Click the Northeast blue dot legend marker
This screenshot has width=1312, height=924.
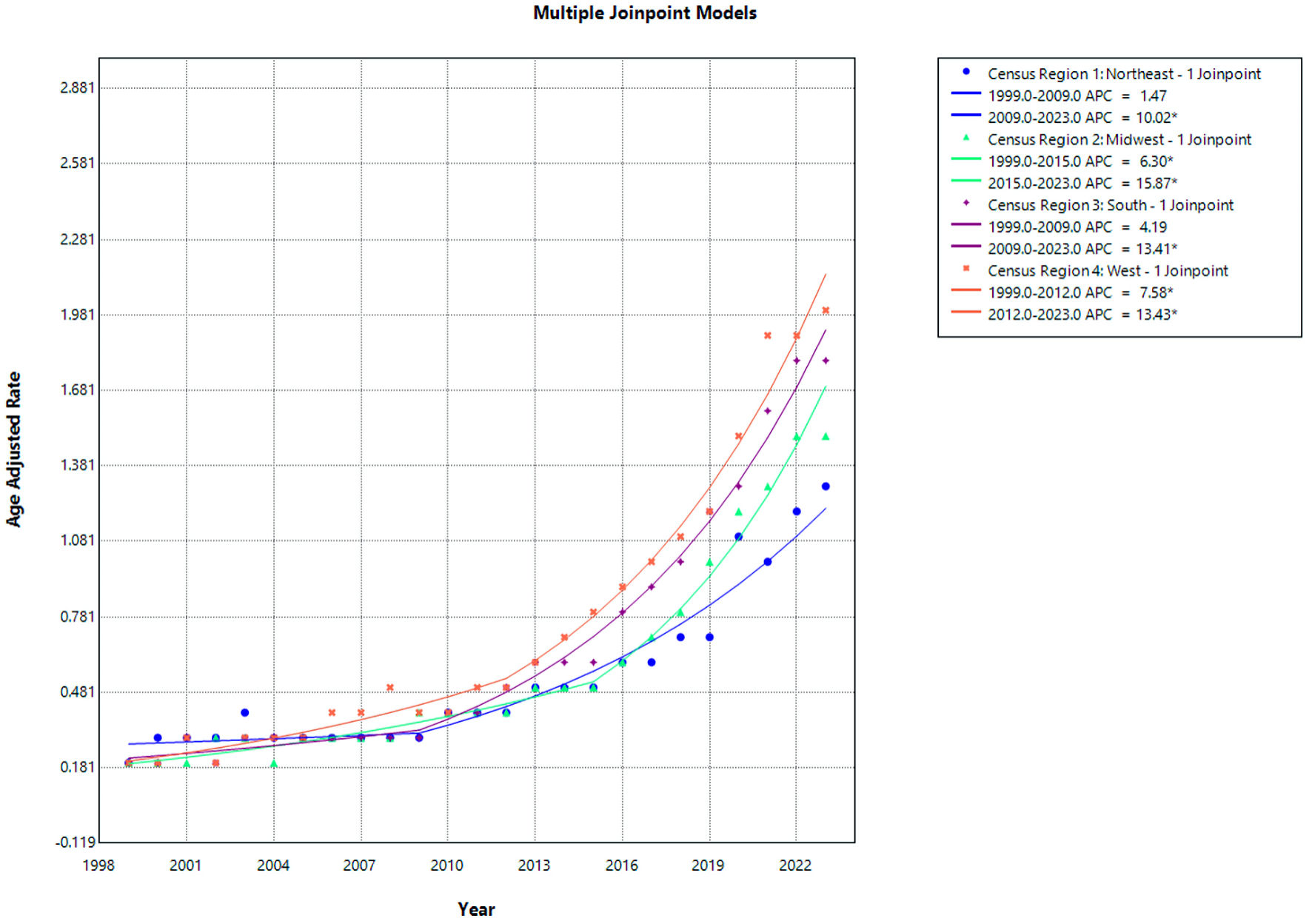(965, 72)
